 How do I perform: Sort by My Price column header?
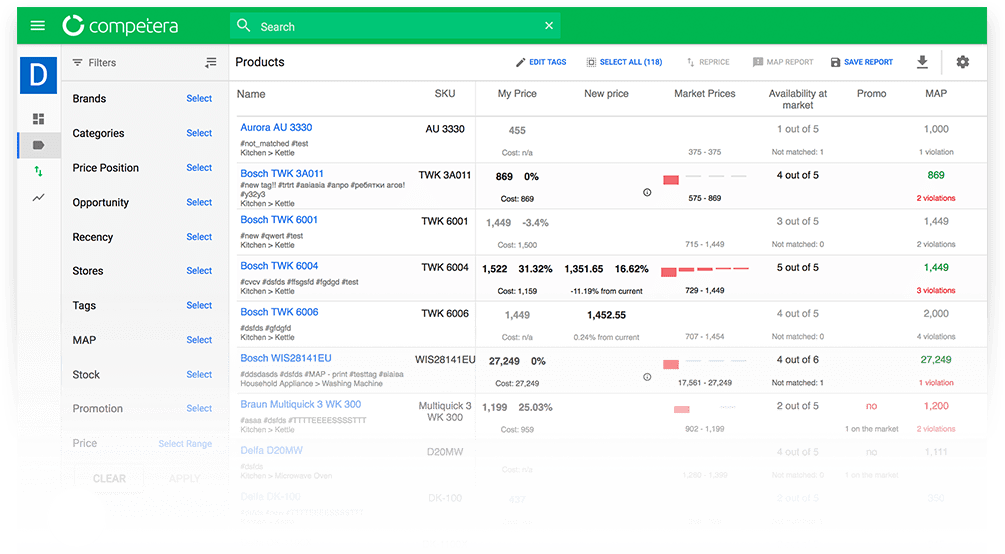517,94
